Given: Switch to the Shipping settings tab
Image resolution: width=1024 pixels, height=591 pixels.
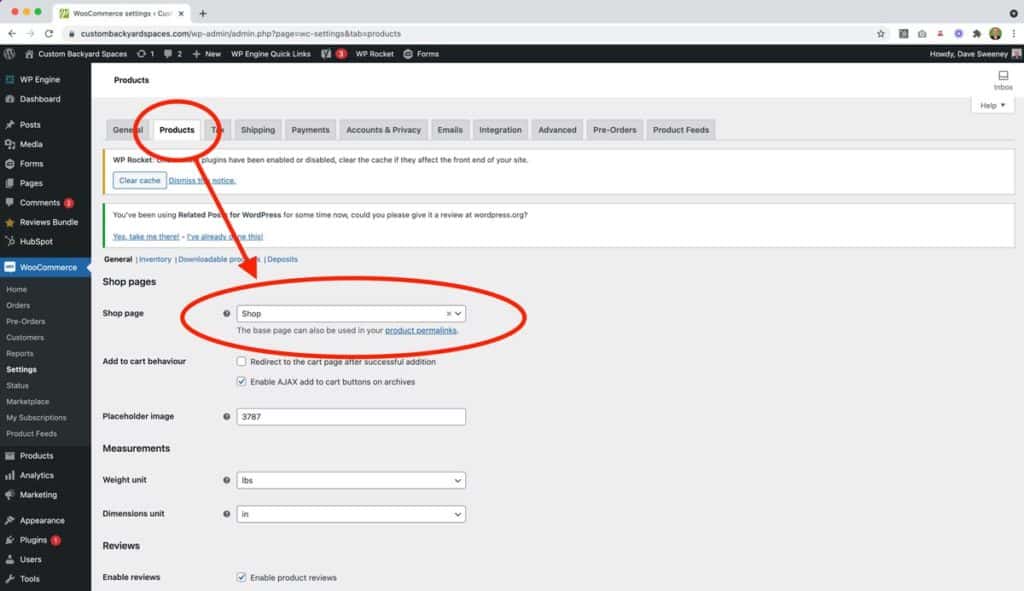Looking at the screenshot, I should (257, 129).
